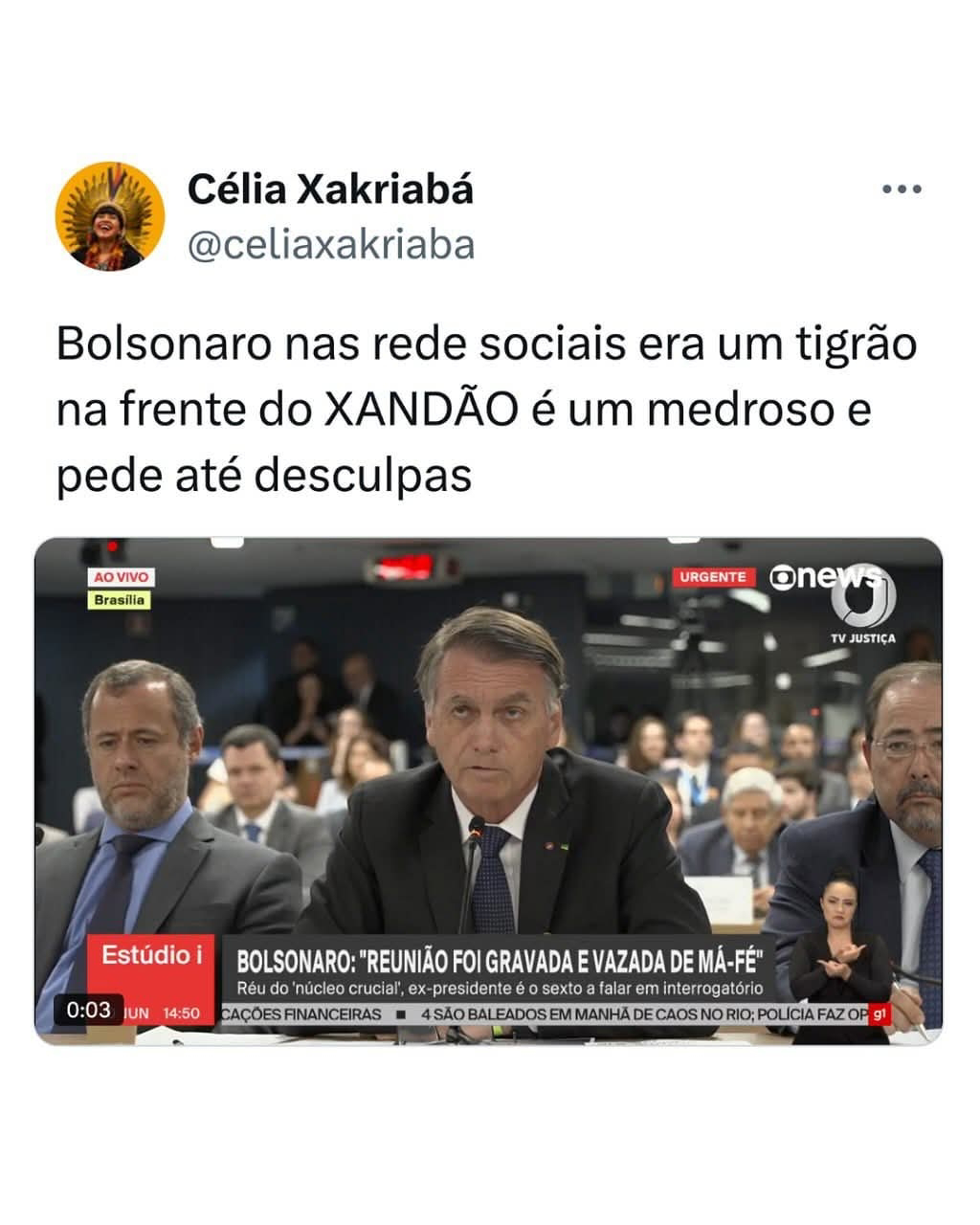Click the AO VIVO red badge
980x1225 pixels.
coord(121,577)
